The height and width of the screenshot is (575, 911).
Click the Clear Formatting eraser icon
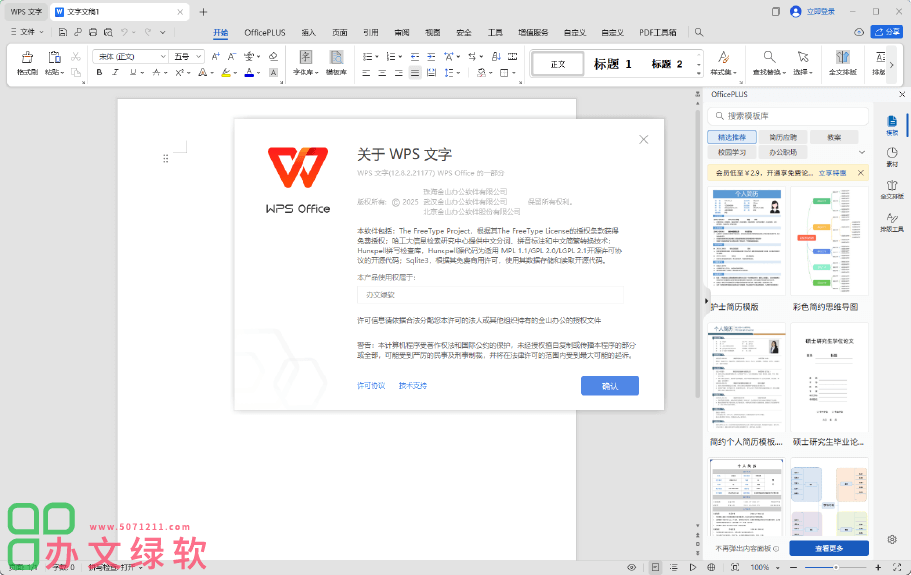[x=273, y=56]
